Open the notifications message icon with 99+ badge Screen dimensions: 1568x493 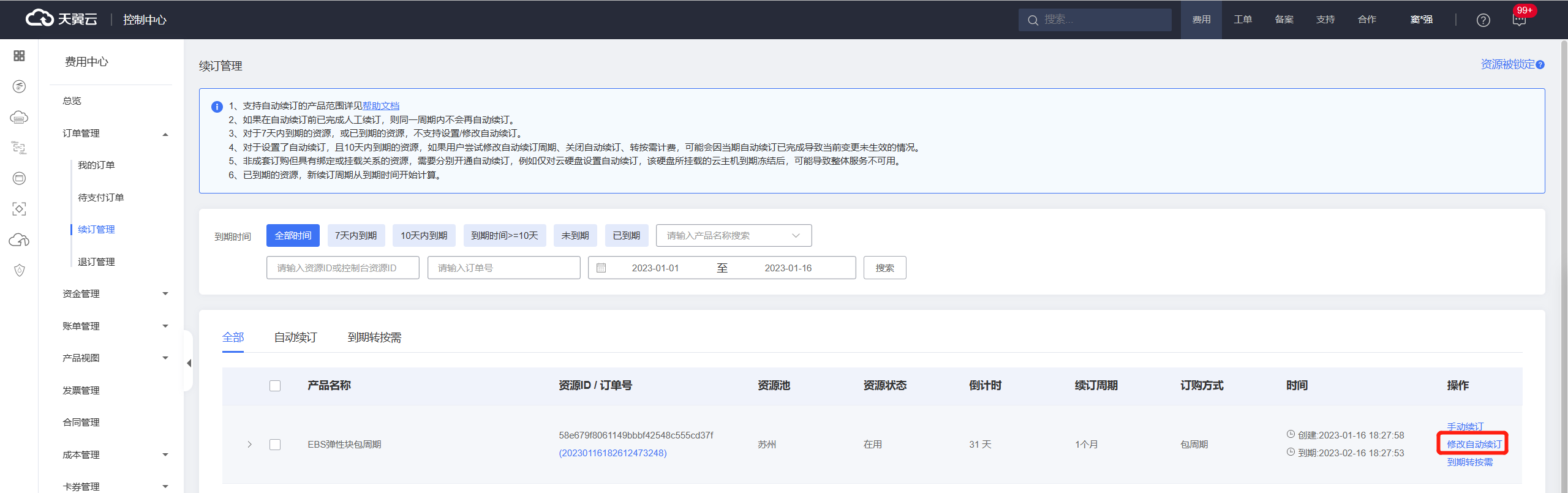(1519, 20)
